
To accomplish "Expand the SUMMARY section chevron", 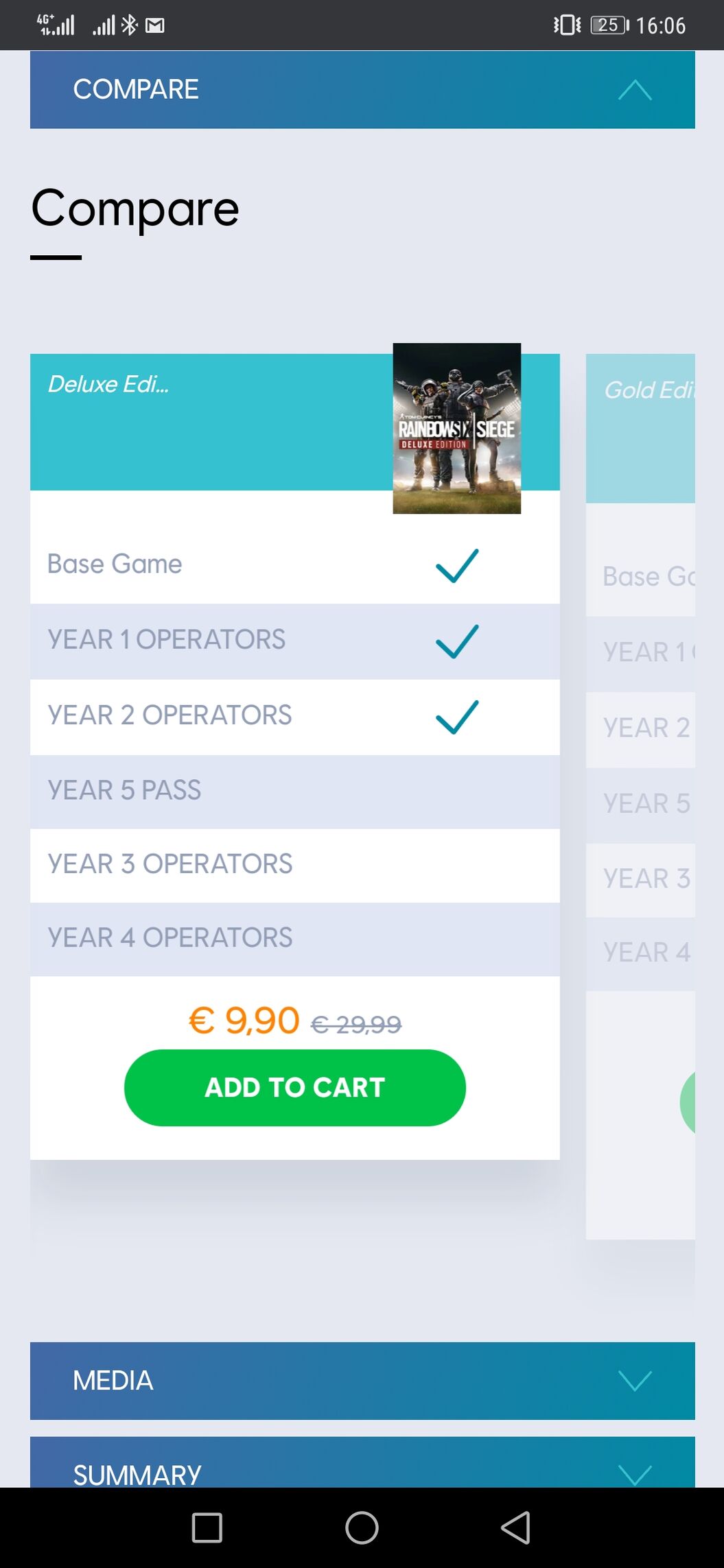I will coord(635,1474).
